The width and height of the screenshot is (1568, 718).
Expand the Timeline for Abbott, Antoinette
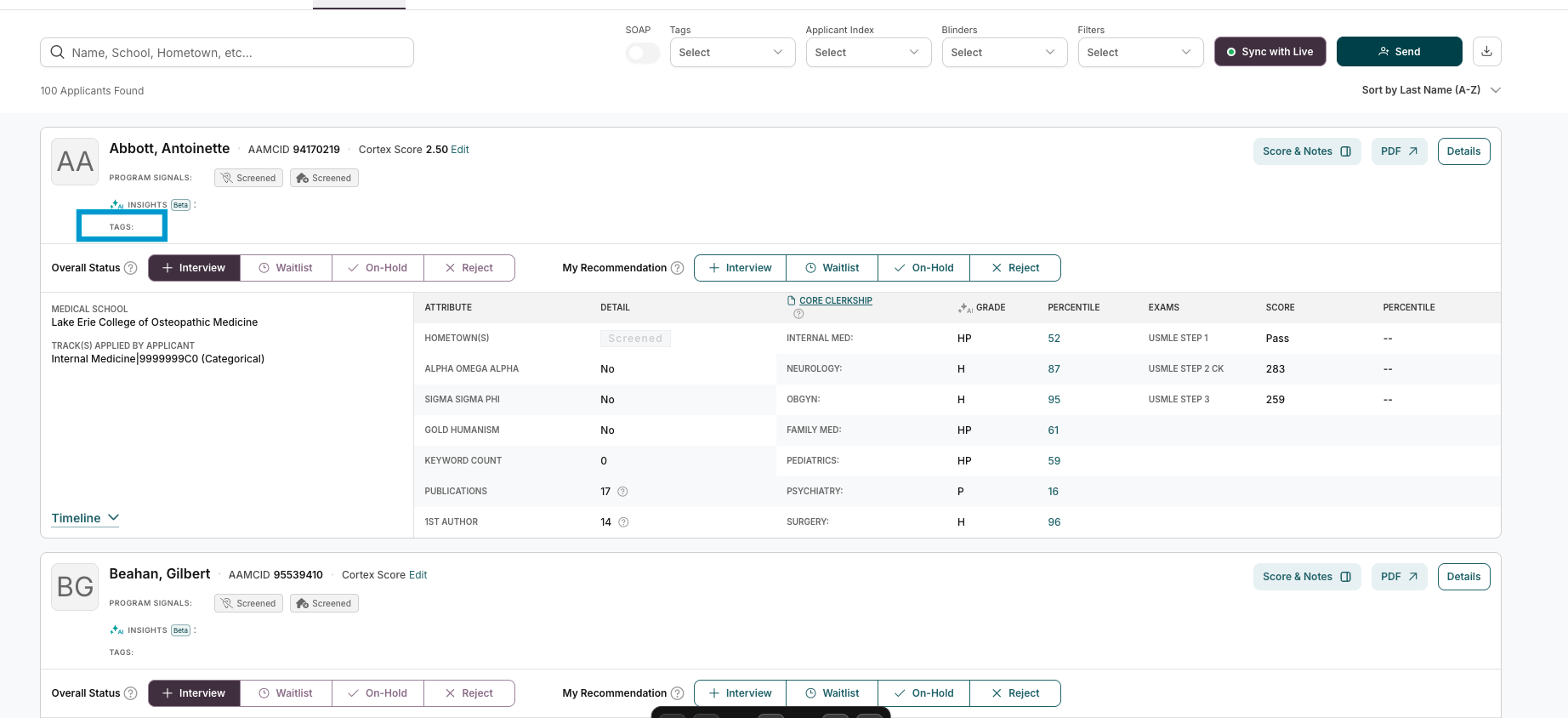click(85, 518)
